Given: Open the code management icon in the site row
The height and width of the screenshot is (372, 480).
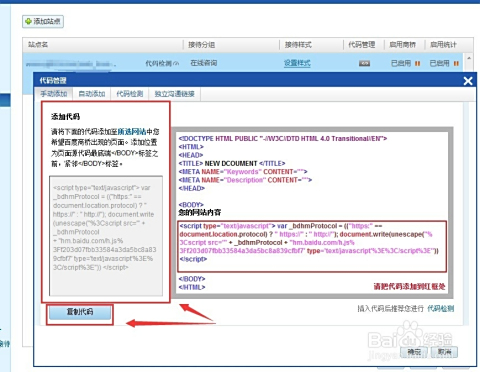Looking at the screenshot, I should click(364, 63).
